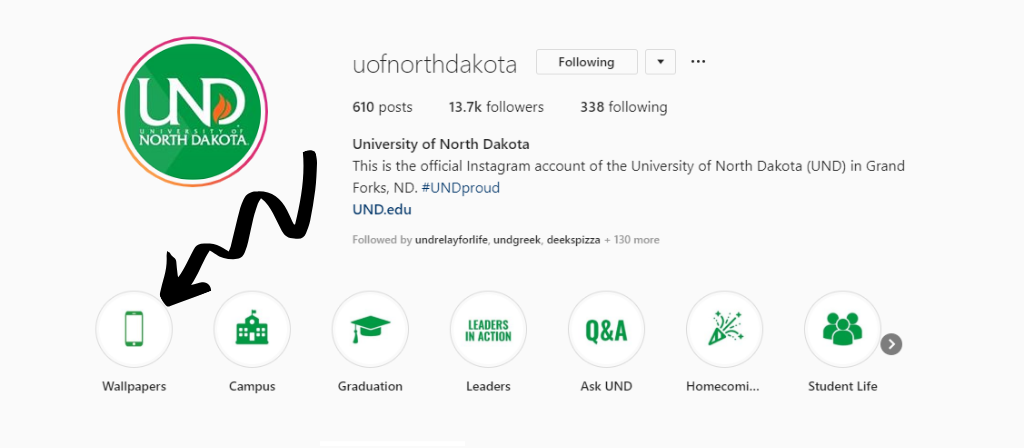
Task: View the 338 following list
Action: tap(623, 107)
